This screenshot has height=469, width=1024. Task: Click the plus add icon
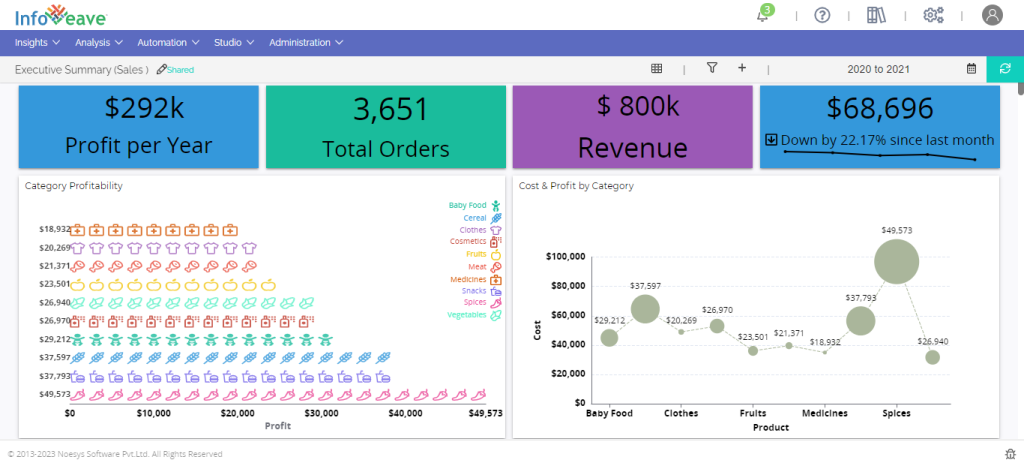(742, 69)
